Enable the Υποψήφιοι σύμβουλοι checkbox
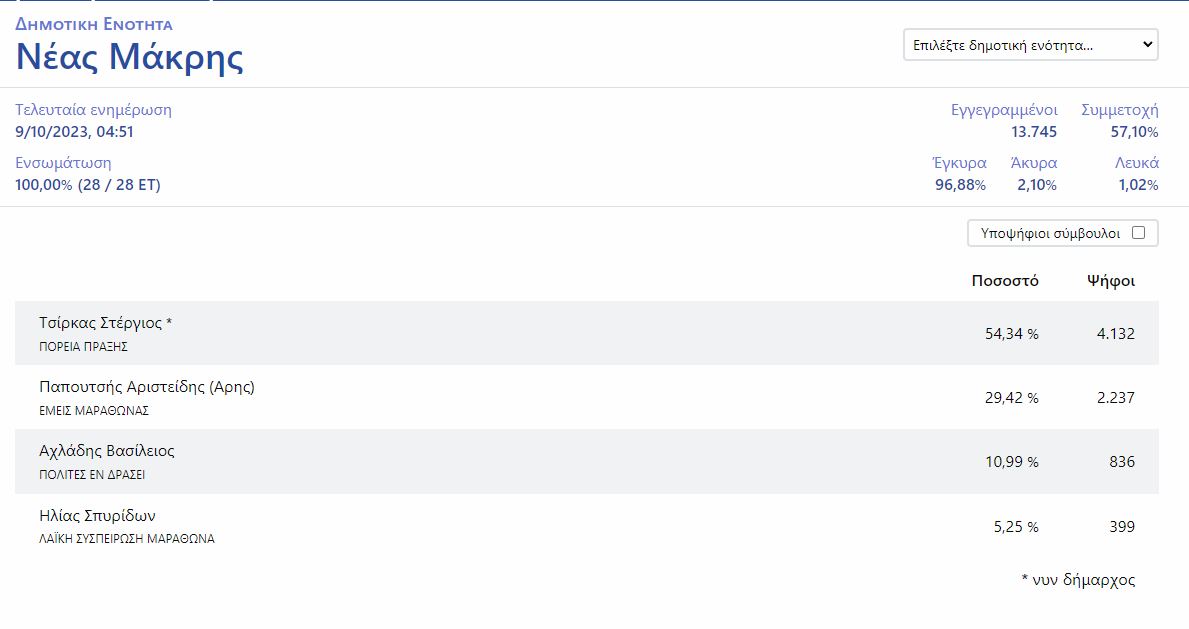The height and width of the screenshot is (629, 1189). 1138,233
